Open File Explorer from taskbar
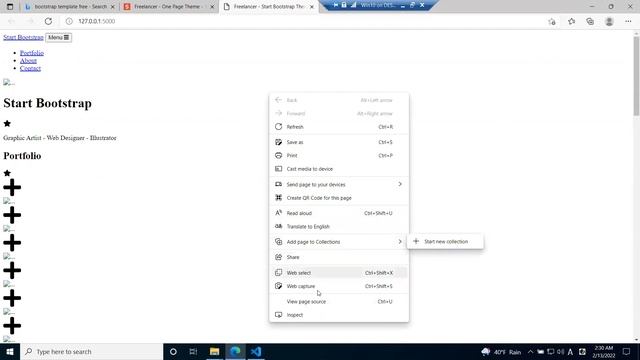This screenshot has height=360, width=640. pos(214,351)
